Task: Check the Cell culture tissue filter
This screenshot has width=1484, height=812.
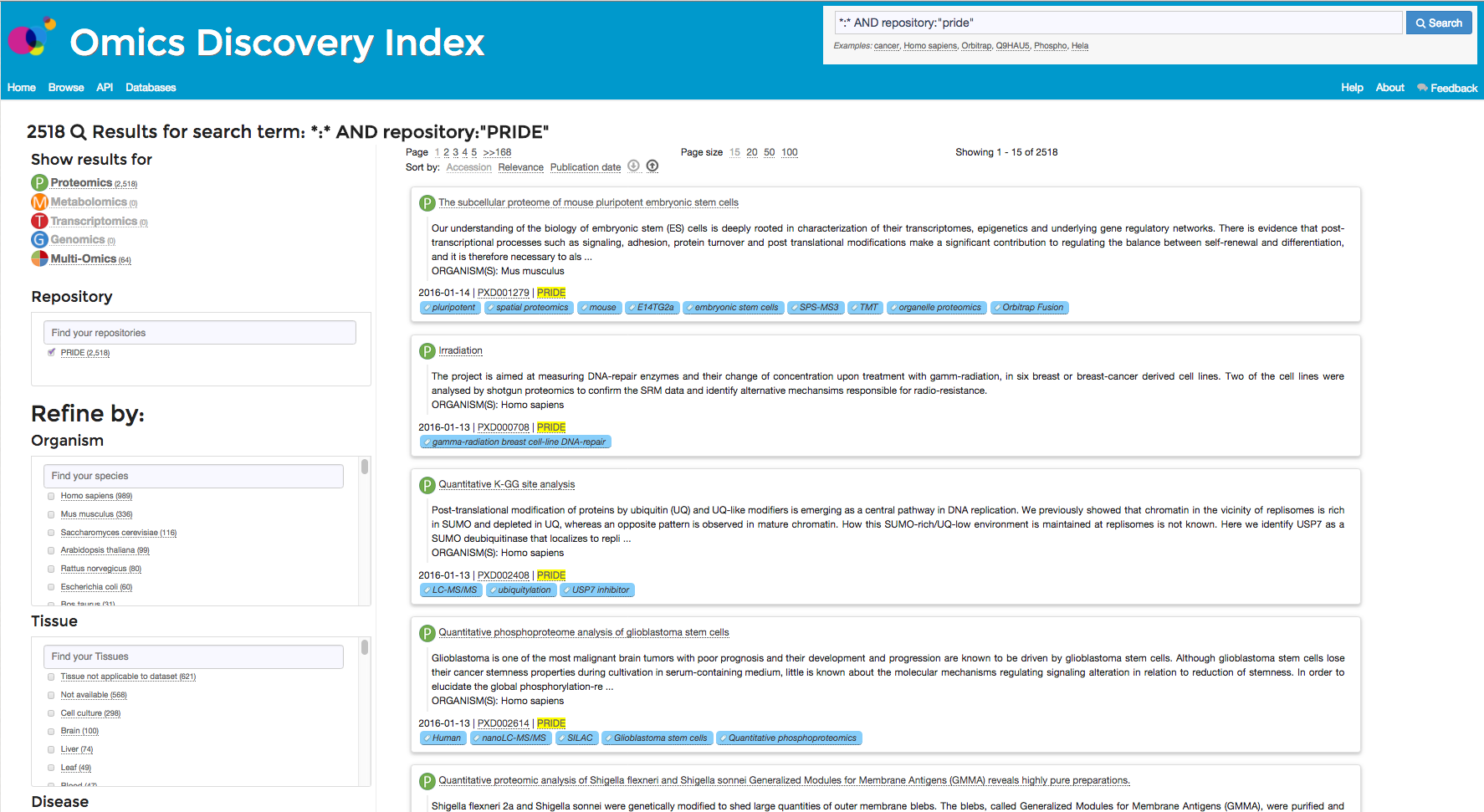Action: point(51,713)
